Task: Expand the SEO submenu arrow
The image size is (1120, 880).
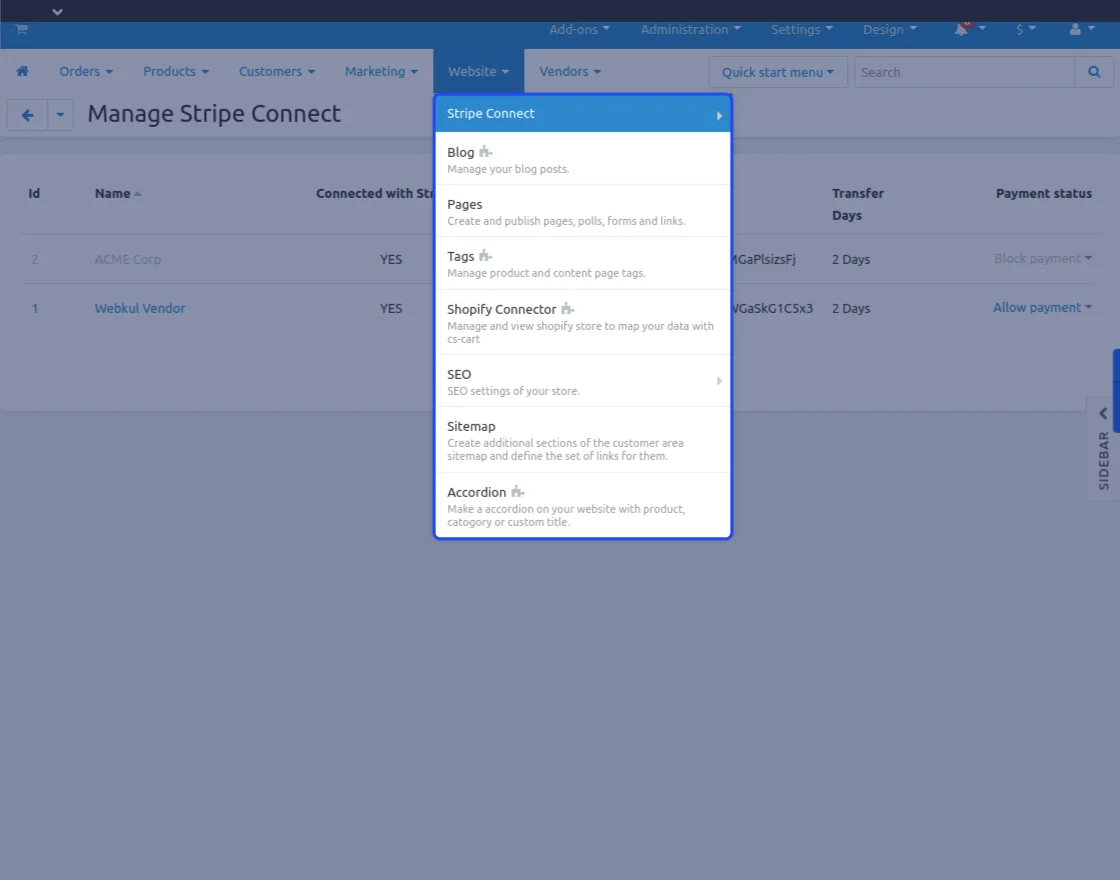Action: 719,381
